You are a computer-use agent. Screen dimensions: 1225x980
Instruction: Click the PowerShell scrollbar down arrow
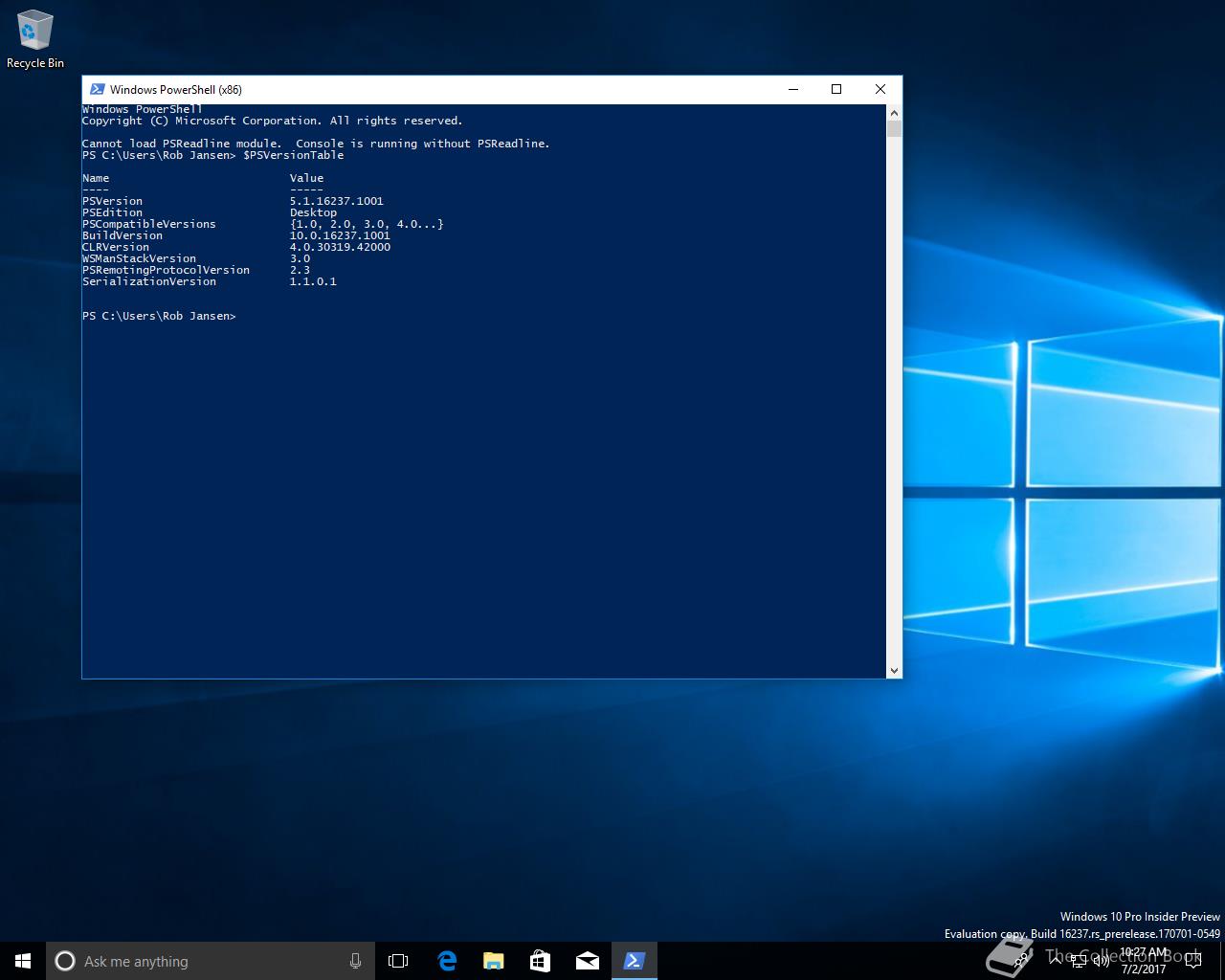pos(894,670)
